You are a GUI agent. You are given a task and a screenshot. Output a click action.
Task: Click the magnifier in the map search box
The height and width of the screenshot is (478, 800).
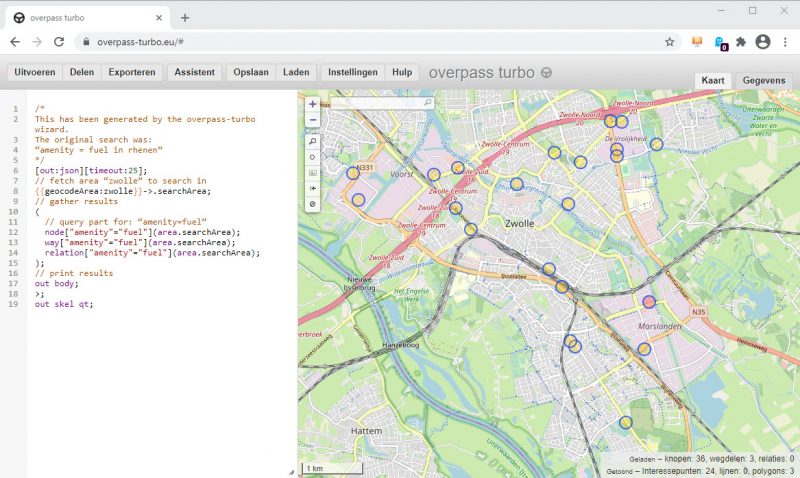[428, 103]
